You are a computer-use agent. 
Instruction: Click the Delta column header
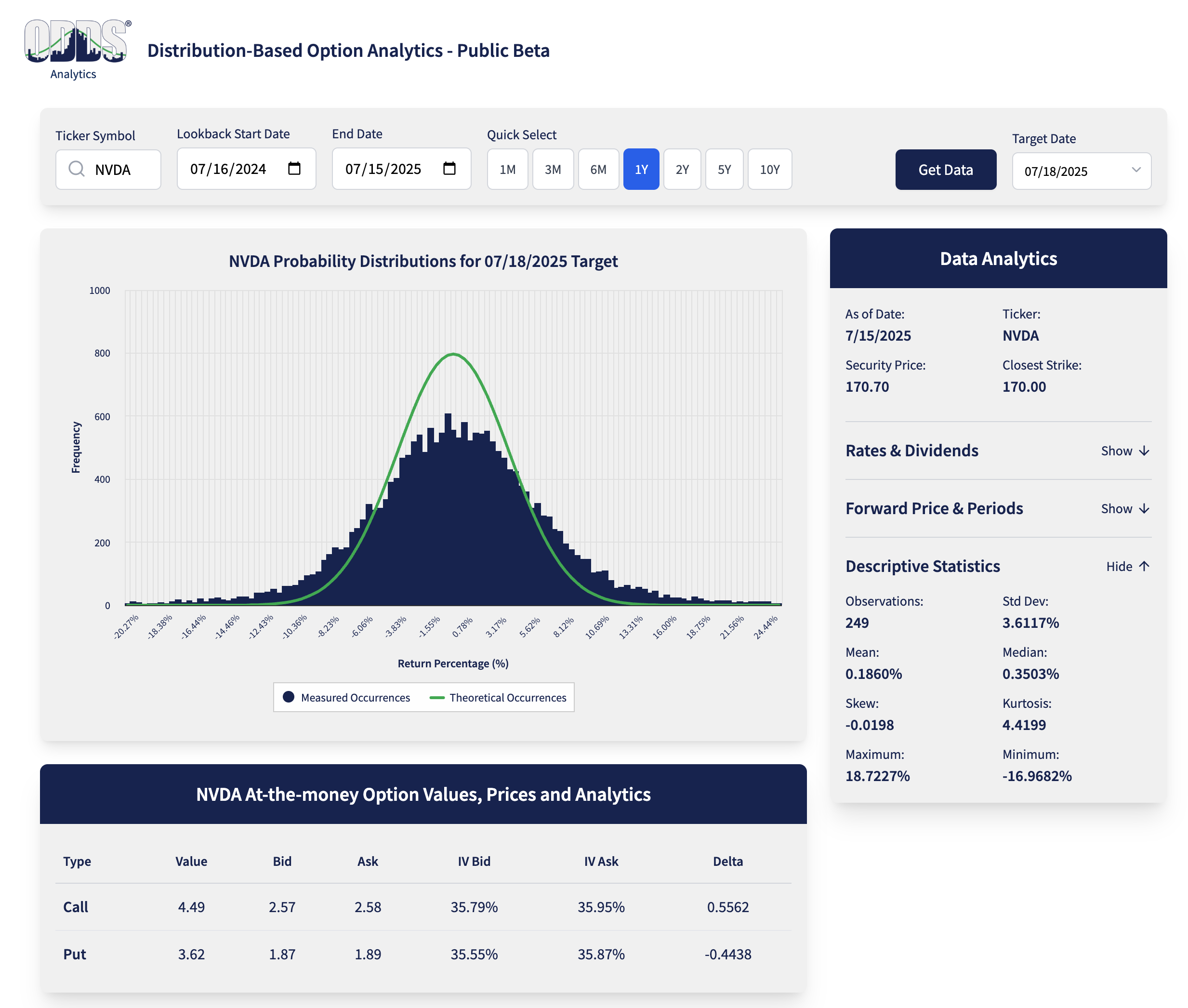(727, 861)
